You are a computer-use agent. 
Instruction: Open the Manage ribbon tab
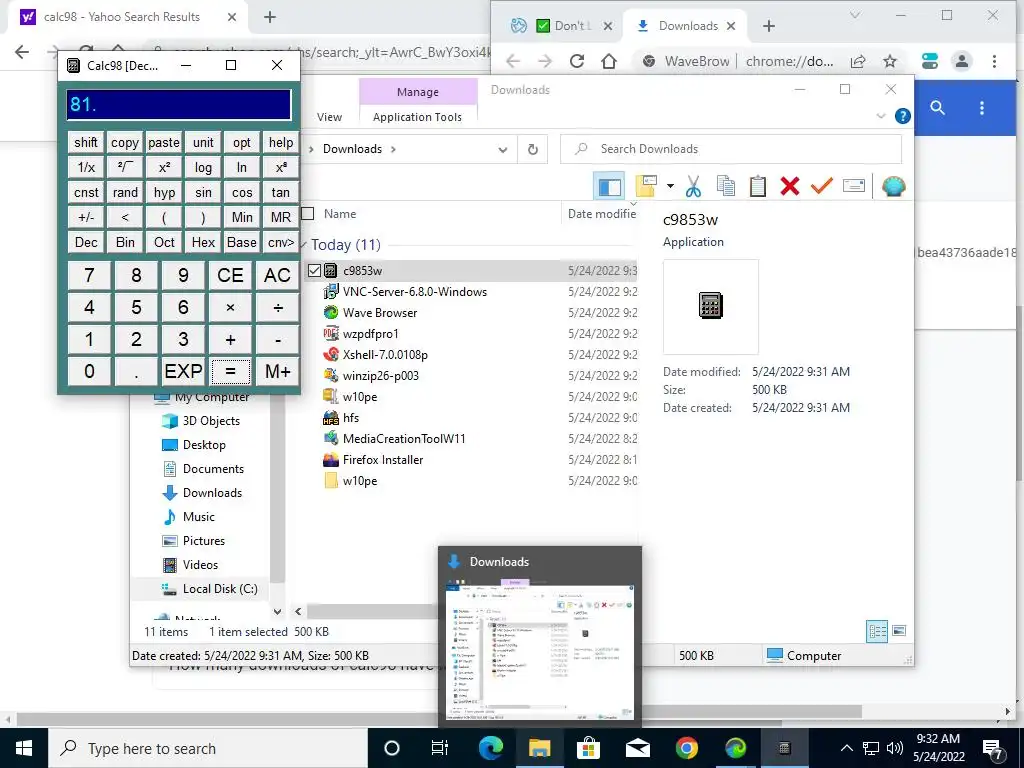(418, 92)
